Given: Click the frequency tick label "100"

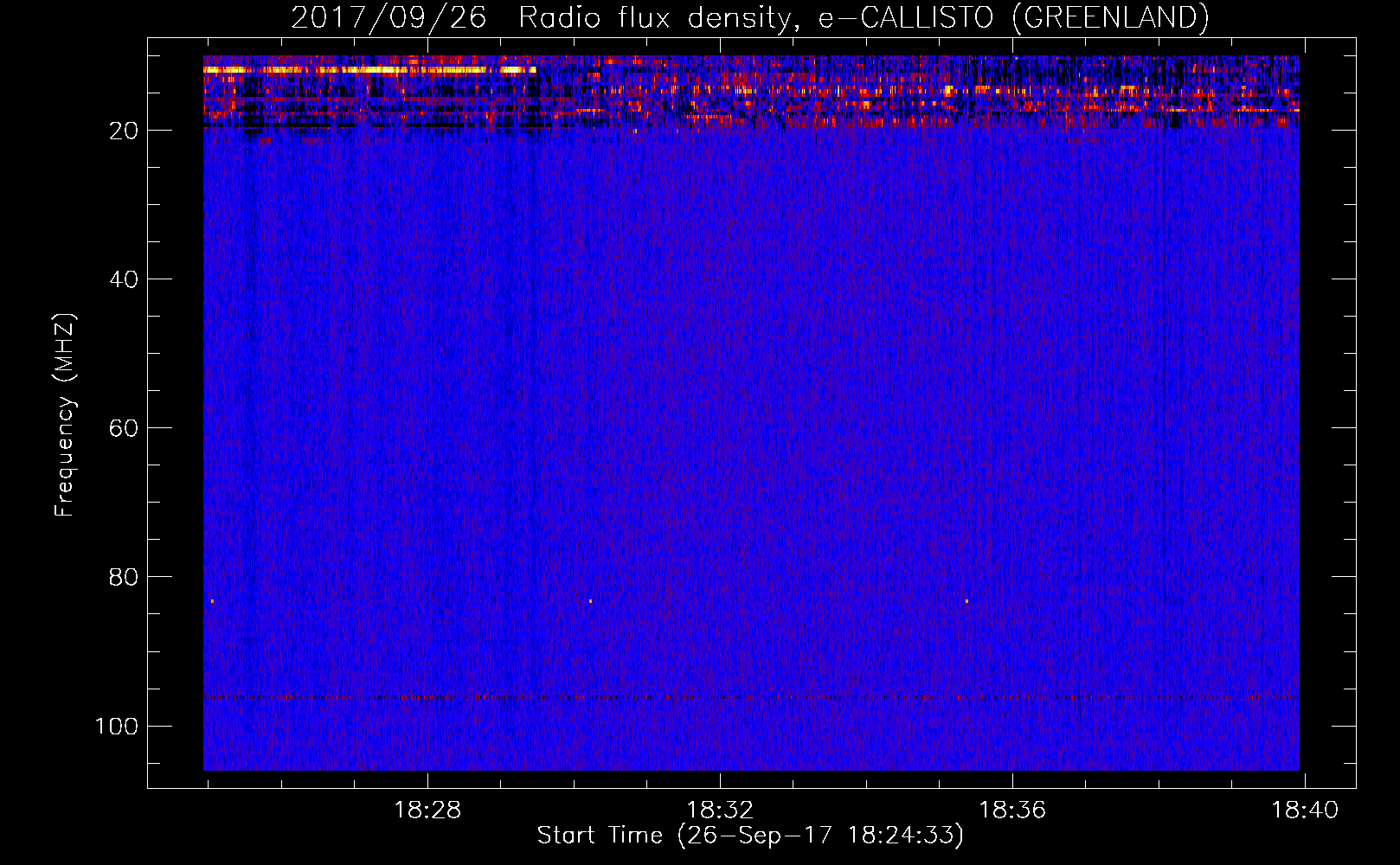Looking at the screenshot, I should 117,726.
